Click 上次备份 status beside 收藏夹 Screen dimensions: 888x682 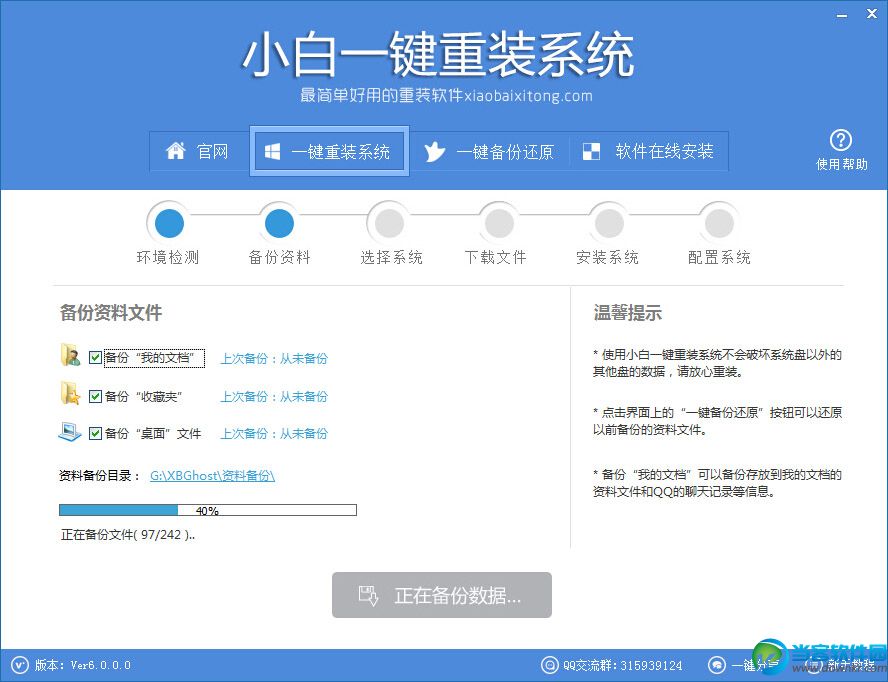tap(274, 396)
